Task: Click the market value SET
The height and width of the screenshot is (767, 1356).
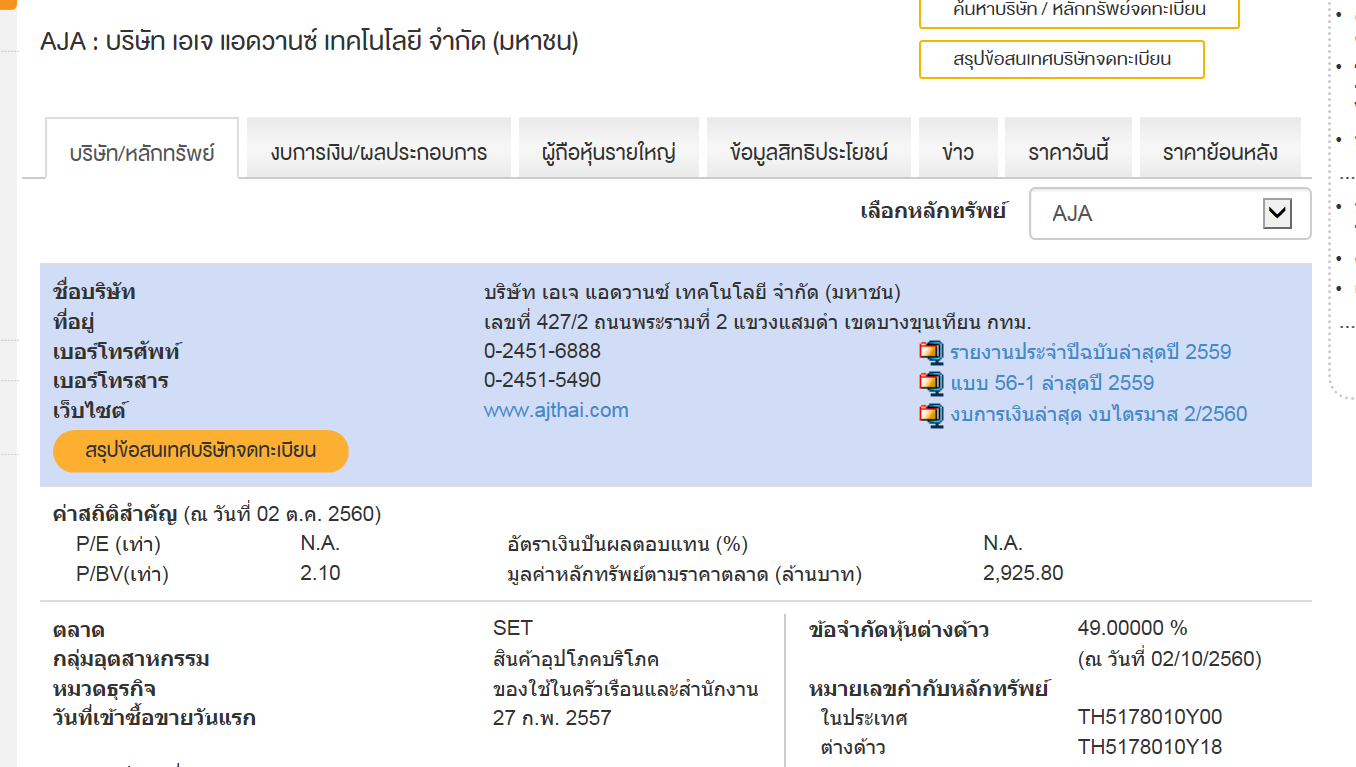Action: (513, 628)
